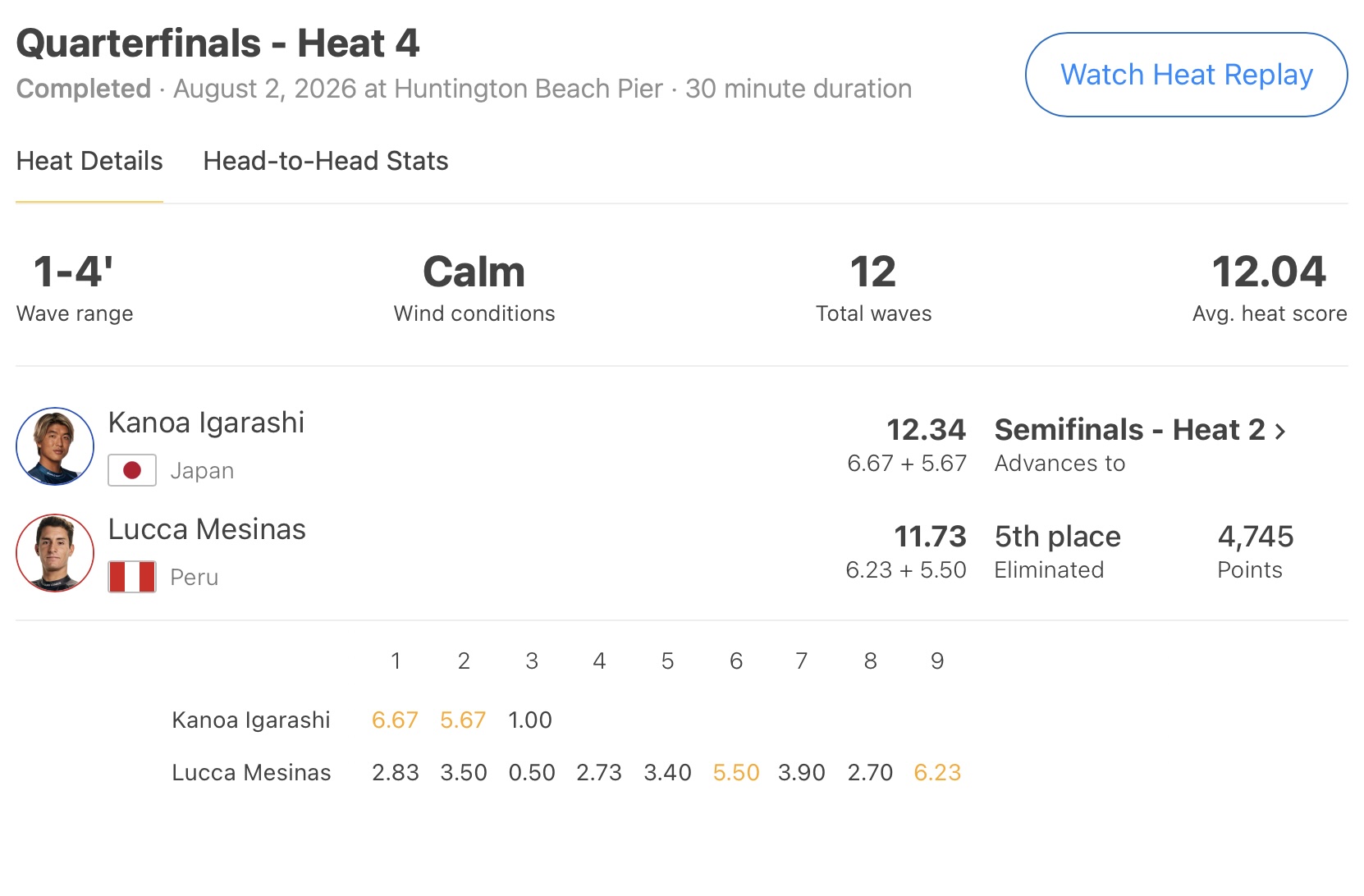This screenshot has width=1364, height=896.
Task: Select the Heat Details tab
Action: tap(89, 161)
